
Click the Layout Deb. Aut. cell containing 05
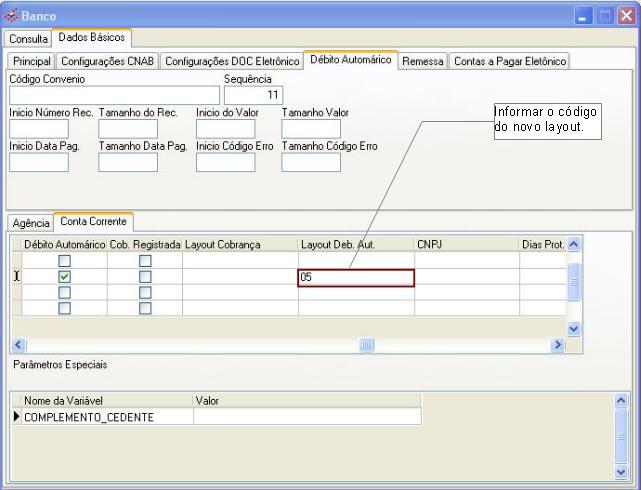355,278
